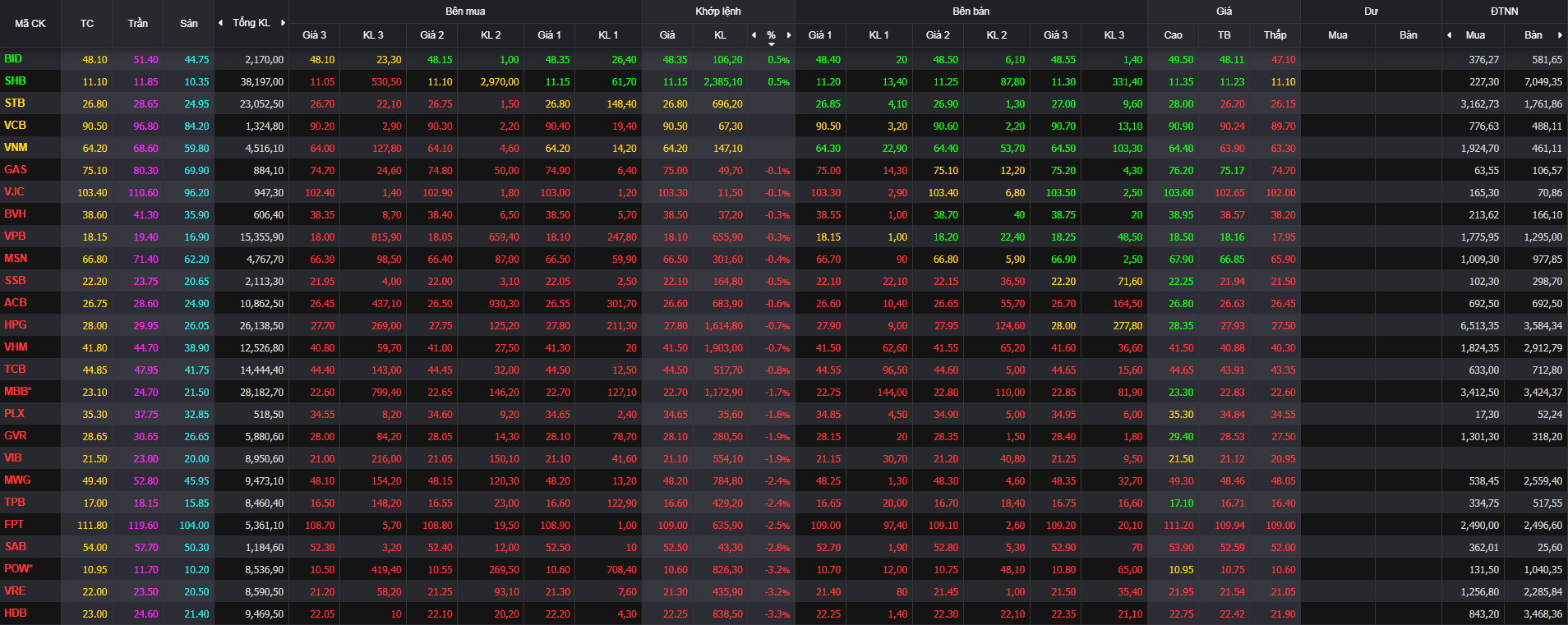
Task: Click the Bên mua group header
Action: [465, 11]
